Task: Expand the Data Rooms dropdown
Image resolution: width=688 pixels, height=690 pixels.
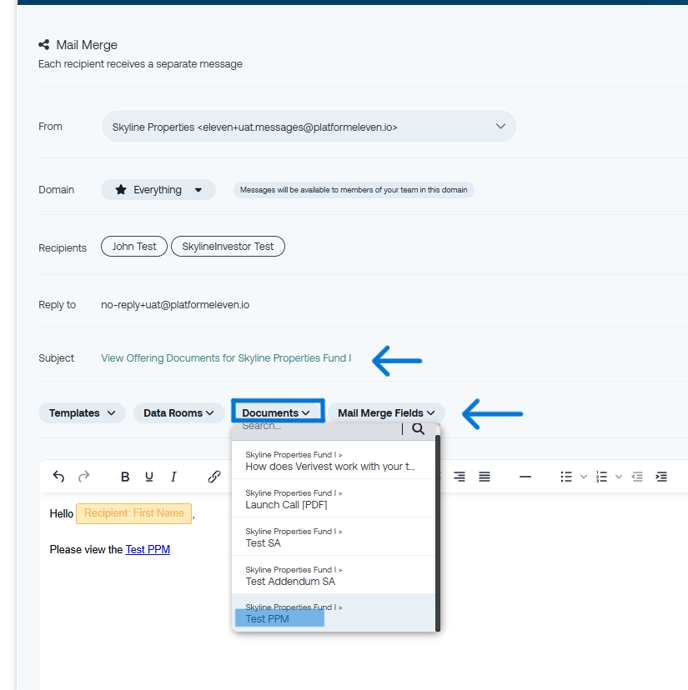Action: [x=179, y=413]
